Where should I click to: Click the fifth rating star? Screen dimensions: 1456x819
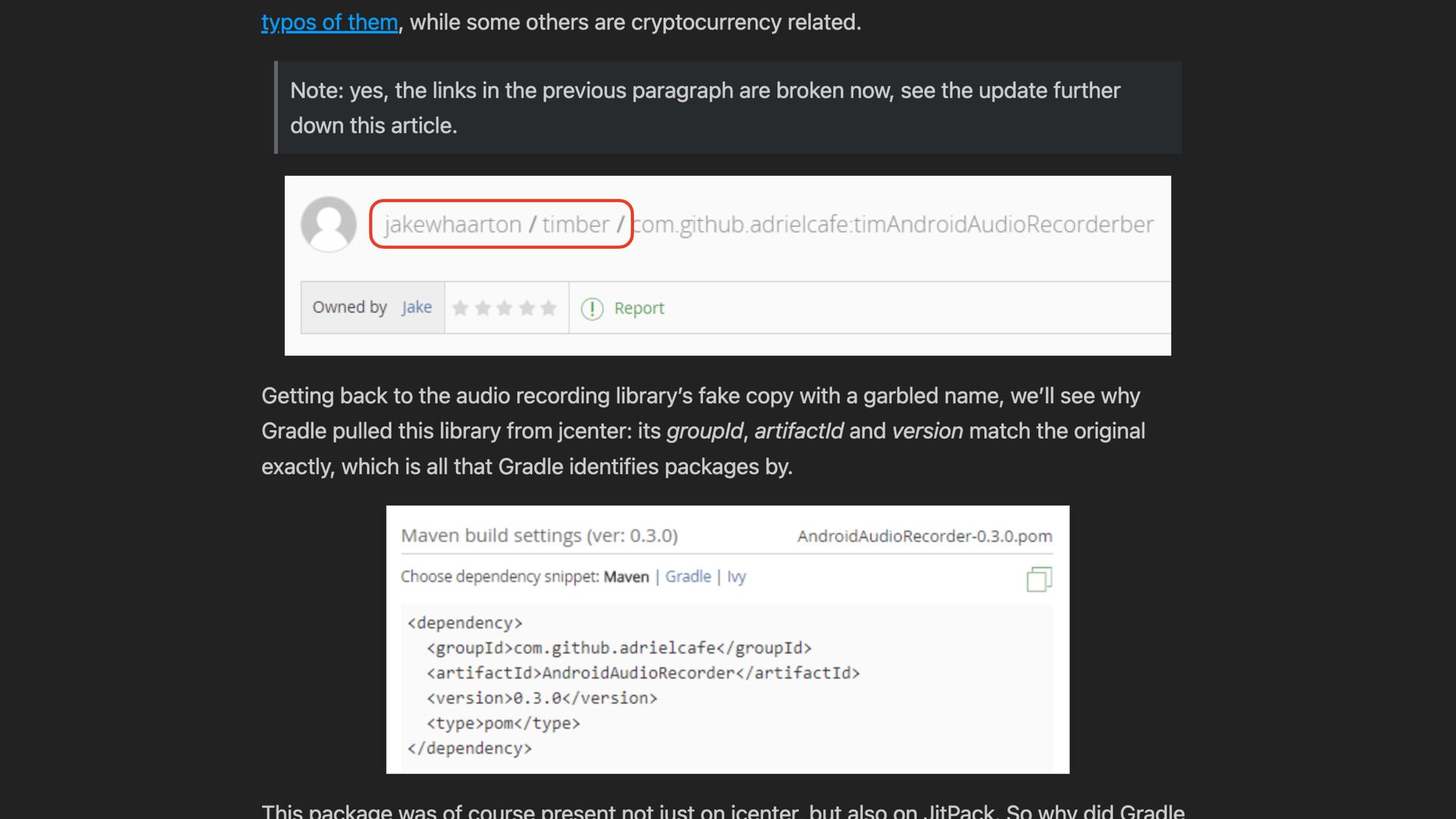coord(548,308)
